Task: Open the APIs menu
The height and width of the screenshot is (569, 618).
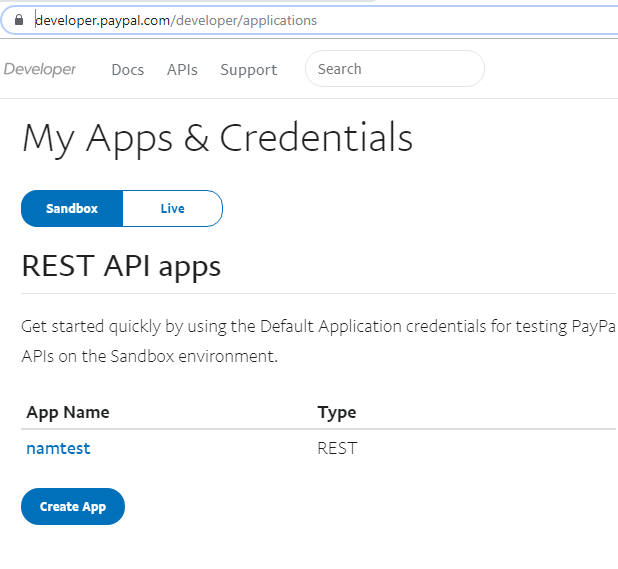Action: (182, 70)
